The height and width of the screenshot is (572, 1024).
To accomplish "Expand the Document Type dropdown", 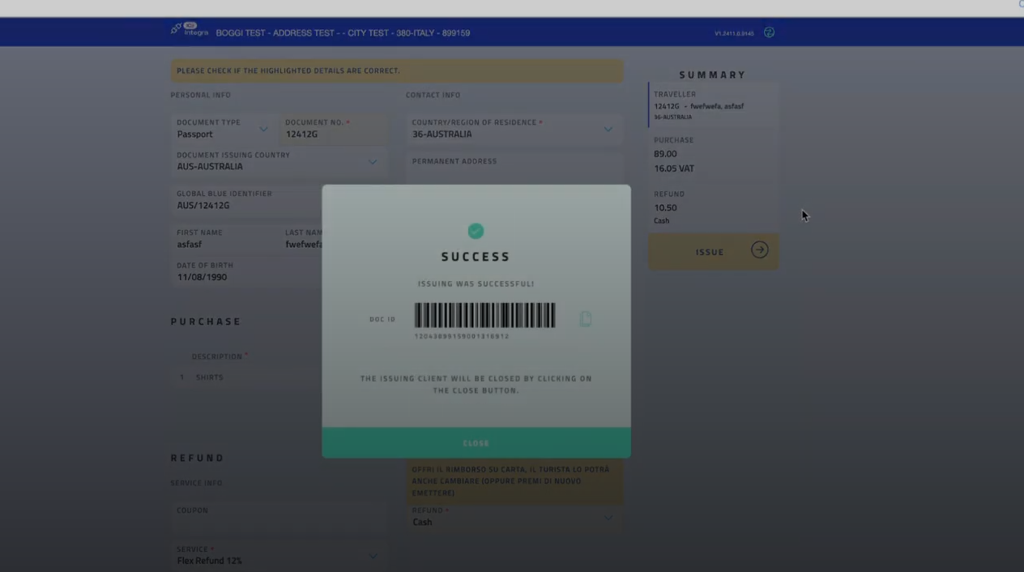I will pyautogui.click(x=263, y=129).
